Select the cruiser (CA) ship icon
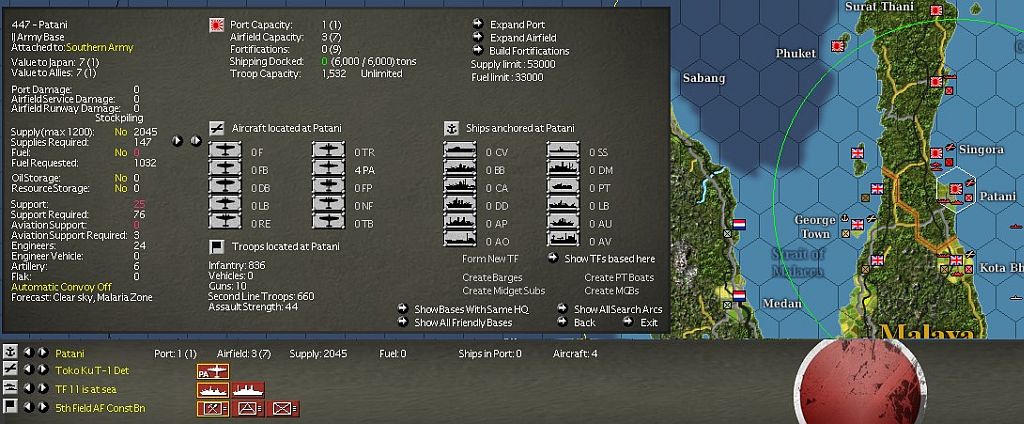 [x=460, y=187]
